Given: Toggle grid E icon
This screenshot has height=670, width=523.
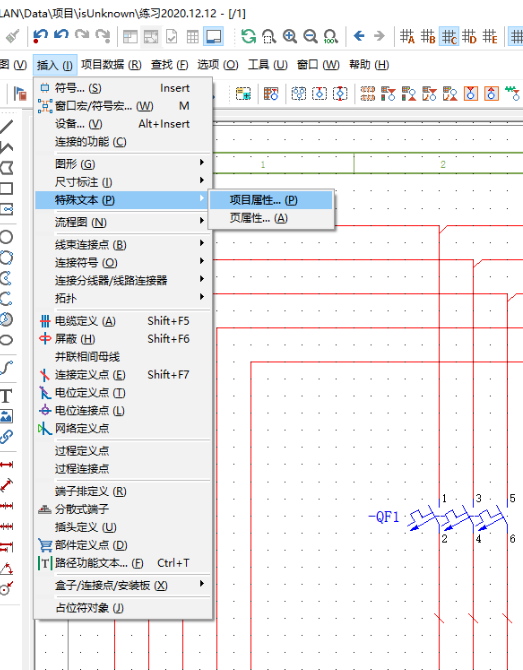Looking at the screenshot, I should 490,36.
